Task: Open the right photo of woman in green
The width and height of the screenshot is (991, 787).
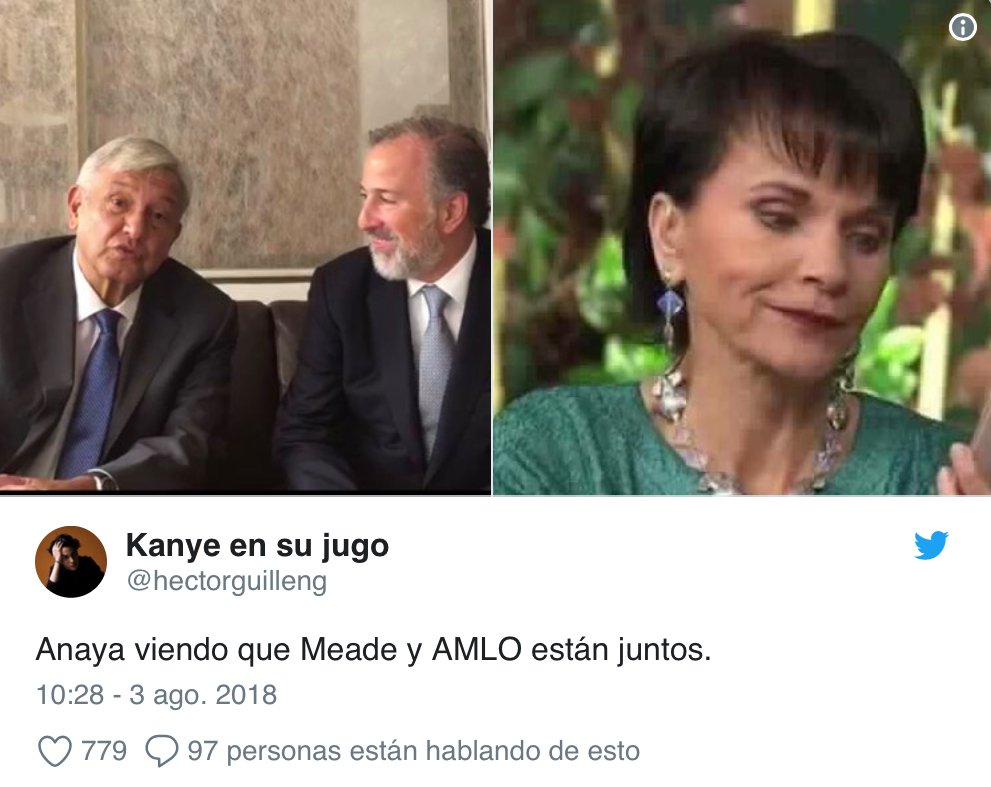Action: click(x=742, y=247)
